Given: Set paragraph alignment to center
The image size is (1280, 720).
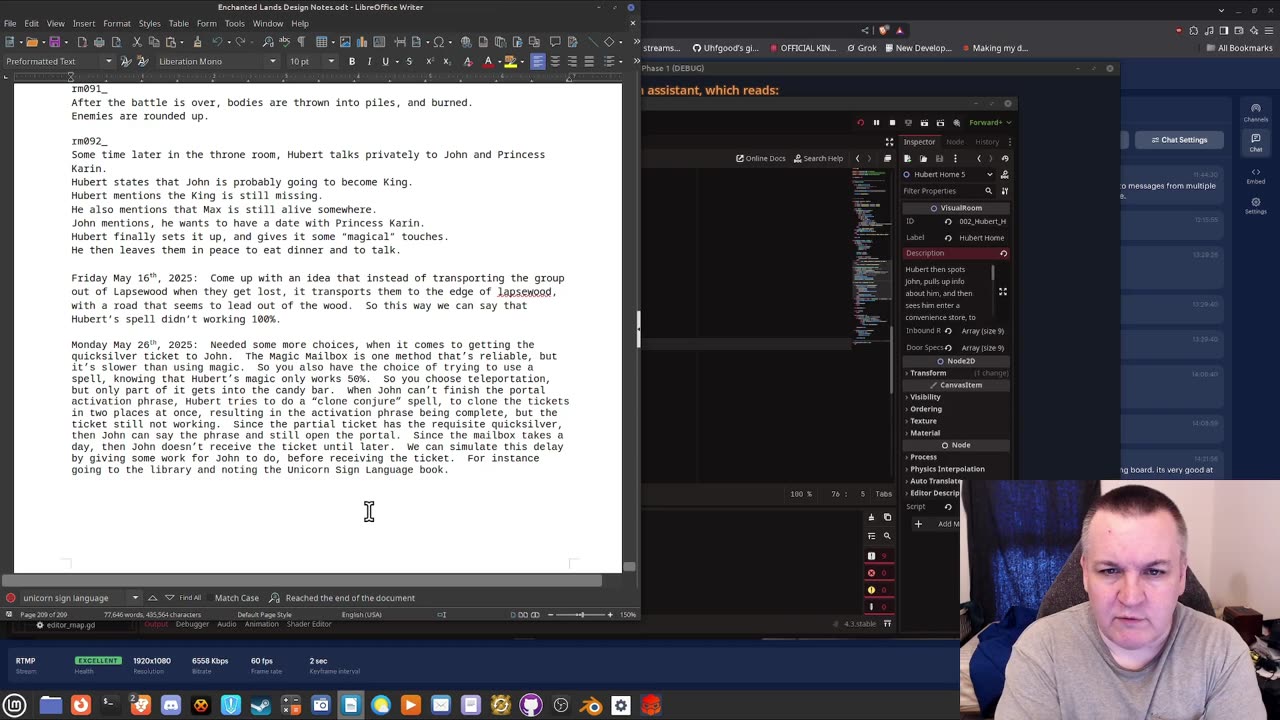Looking at the screenshot, I should tap(555, 62).
